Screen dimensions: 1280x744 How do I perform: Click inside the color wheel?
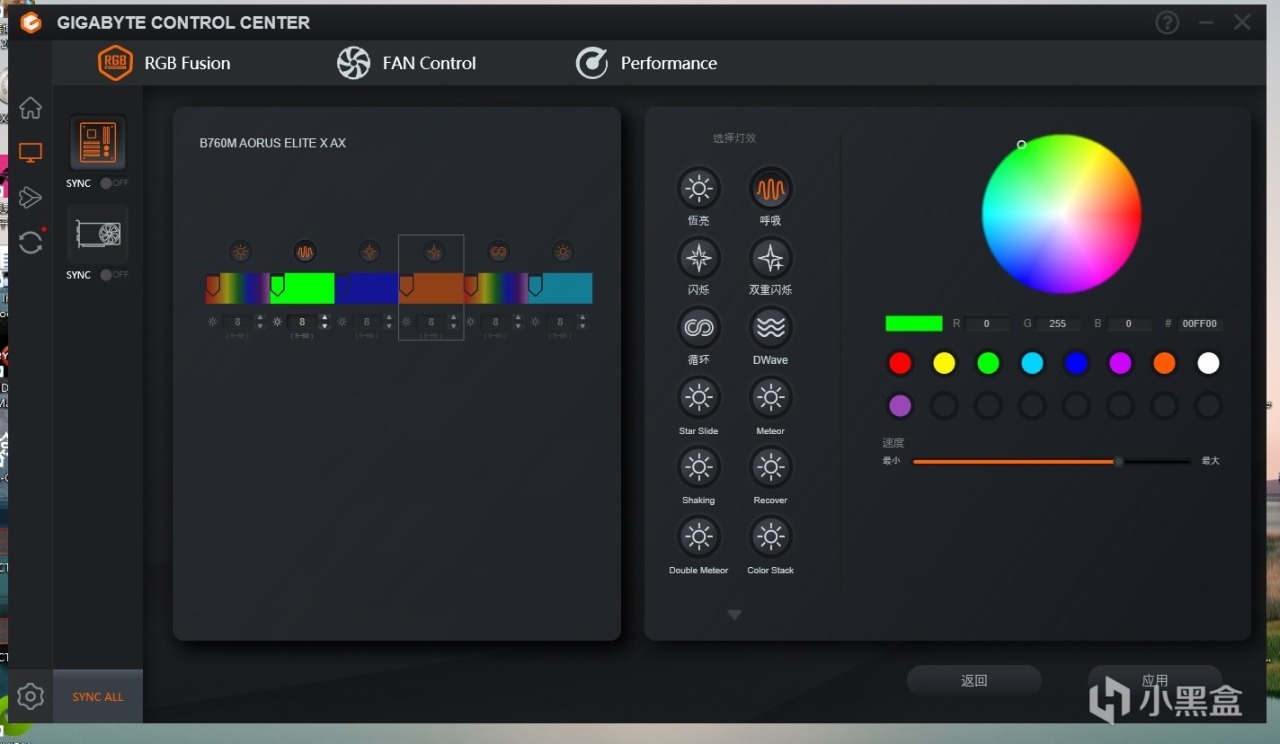[x=1061, y=213]
